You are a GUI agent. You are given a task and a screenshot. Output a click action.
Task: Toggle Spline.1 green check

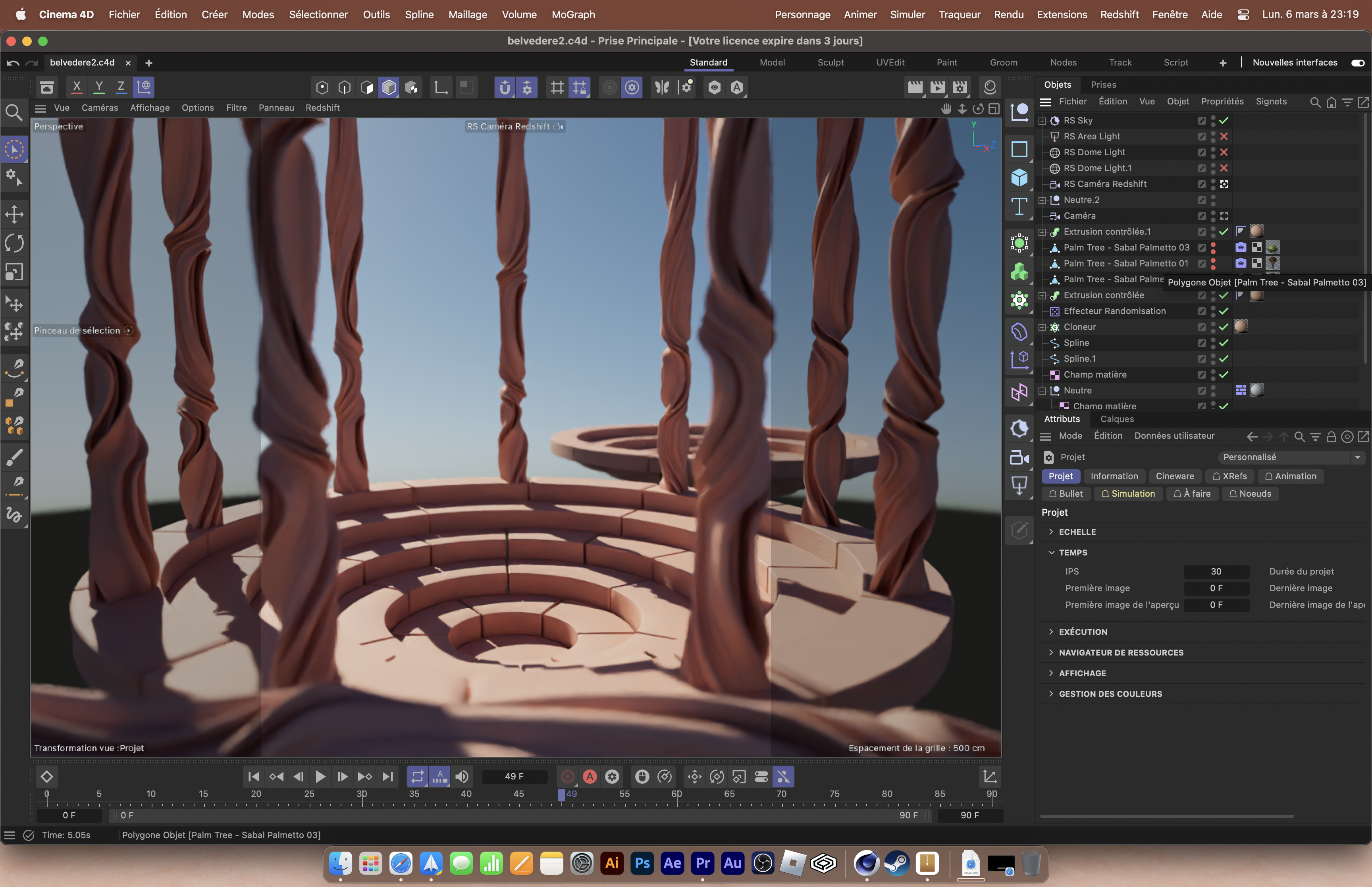tap(1224, 359)
